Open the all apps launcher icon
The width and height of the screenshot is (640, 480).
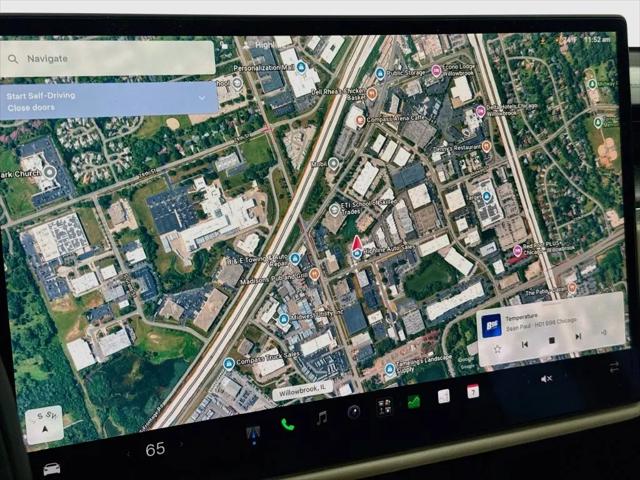pyautogui.click(x=384, y=407)
